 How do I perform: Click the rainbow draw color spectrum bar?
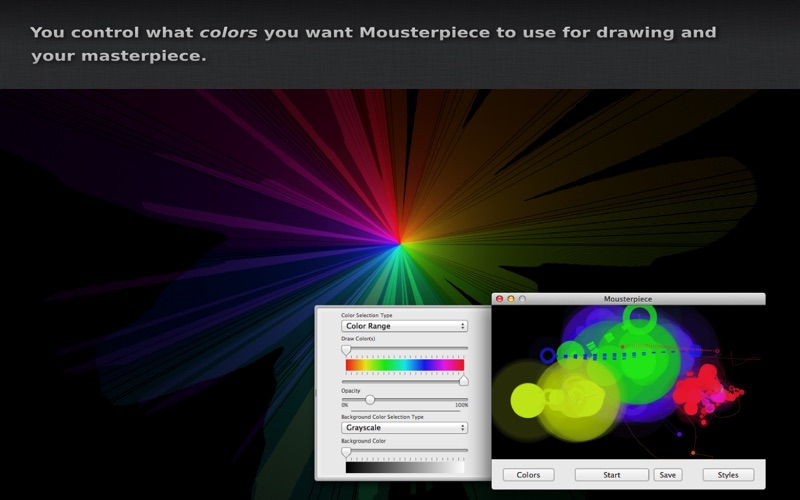405,365
